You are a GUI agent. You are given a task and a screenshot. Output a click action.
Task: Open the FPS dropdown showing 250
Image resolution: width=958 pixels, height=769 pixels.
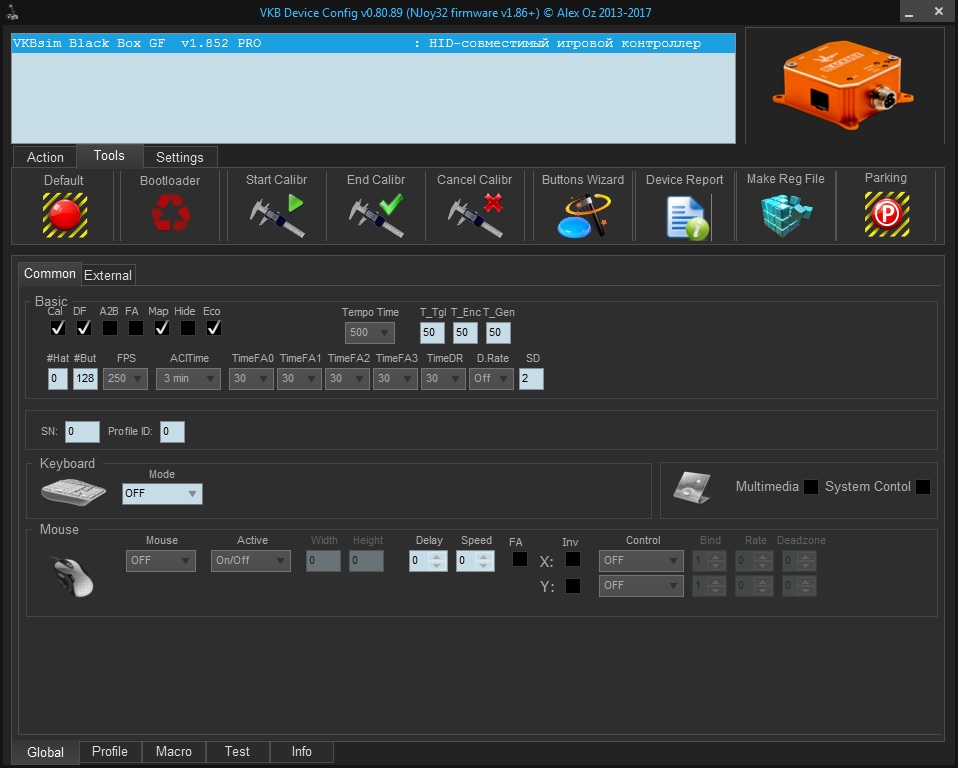click(125, 379)
